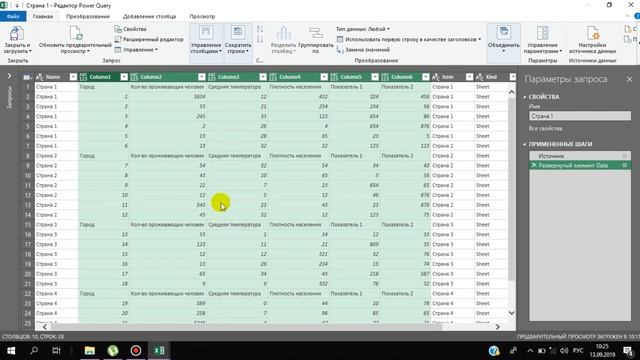Viewport: 640px width, 360px height.
Task: Open the Column4 filter dropdown
Action: [324, 77]
